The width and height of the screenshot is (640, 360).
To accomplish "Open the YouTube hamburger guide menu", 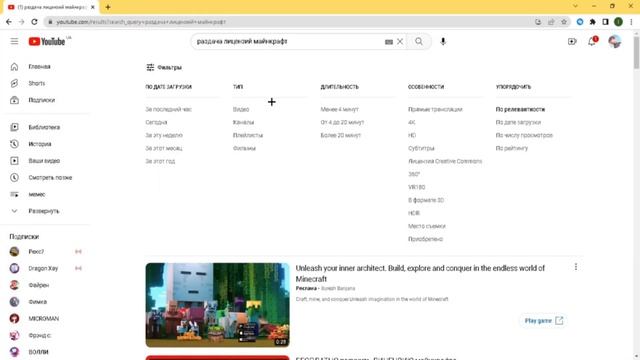I will [x=14, y=42].
